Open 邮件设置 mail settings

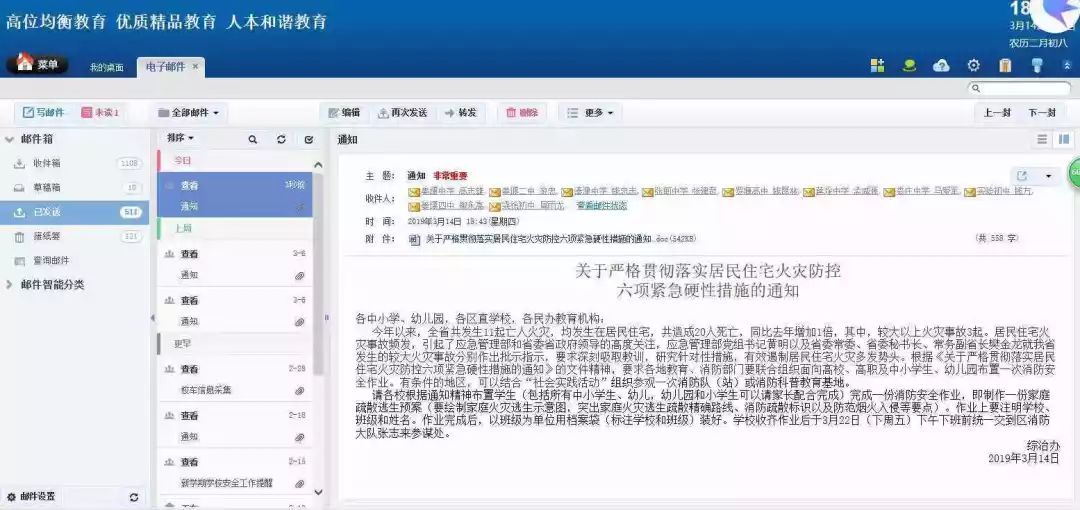tap(31, 496)
